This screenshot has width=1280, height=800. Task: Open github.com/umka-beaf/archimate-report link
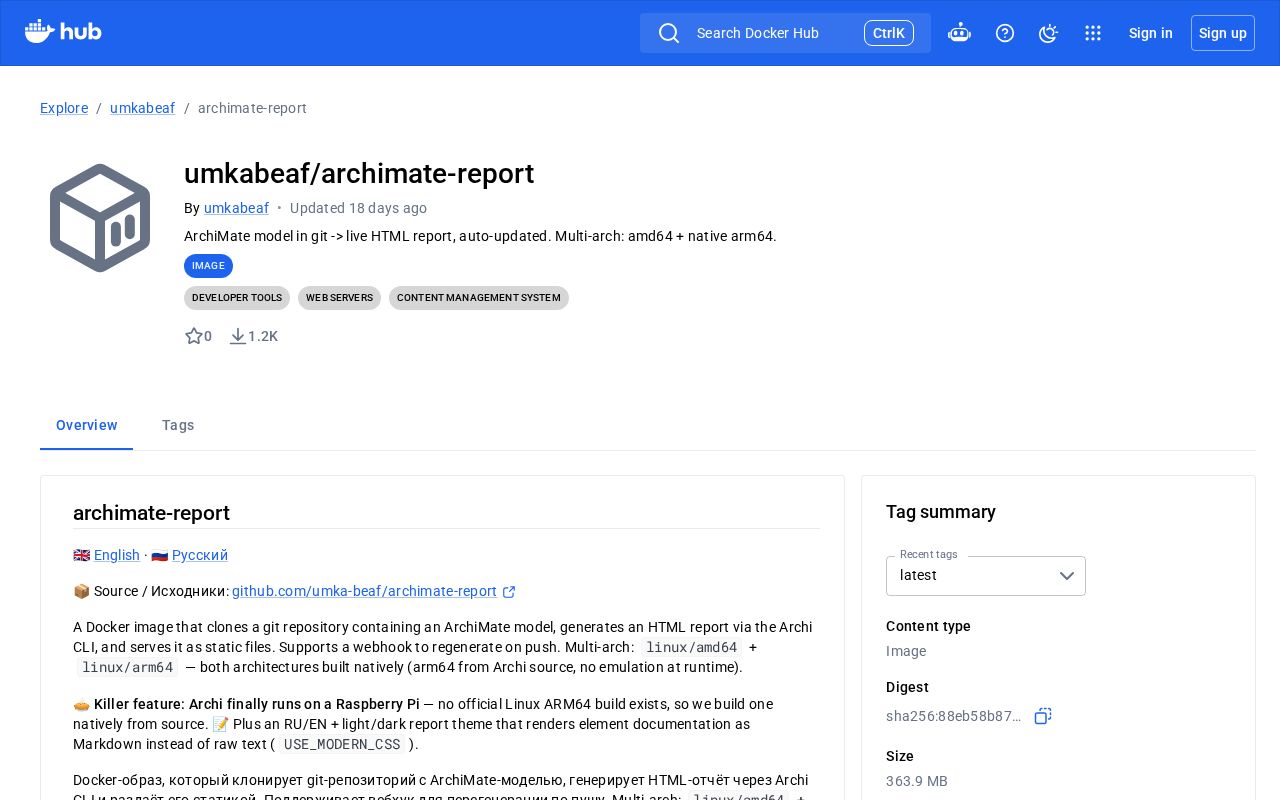tap(364, 591)
